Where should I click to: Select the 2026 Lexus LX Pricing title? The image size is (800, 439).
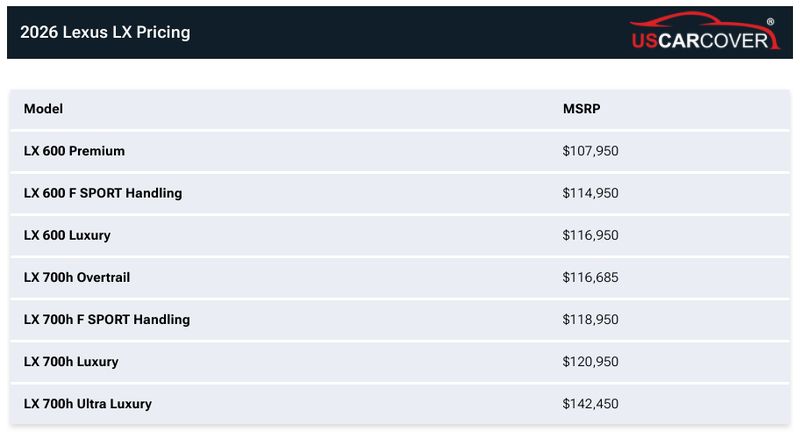[105, 32]
